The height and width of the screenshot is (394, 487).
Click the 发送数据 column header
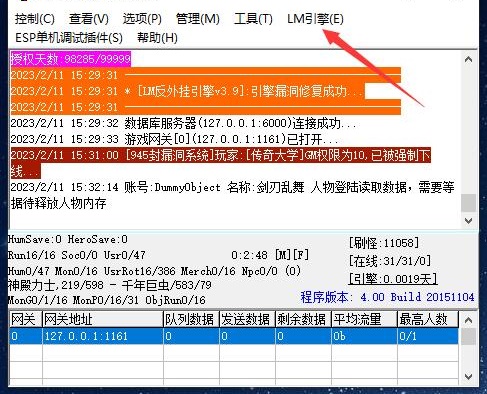[247, 319]
